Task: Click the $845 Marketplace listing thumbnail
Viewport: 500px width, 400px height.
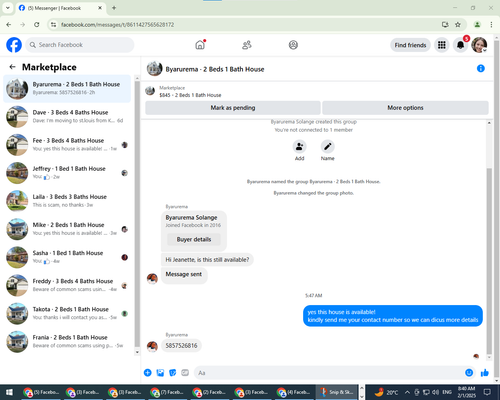Action: [x=150, y=91]
